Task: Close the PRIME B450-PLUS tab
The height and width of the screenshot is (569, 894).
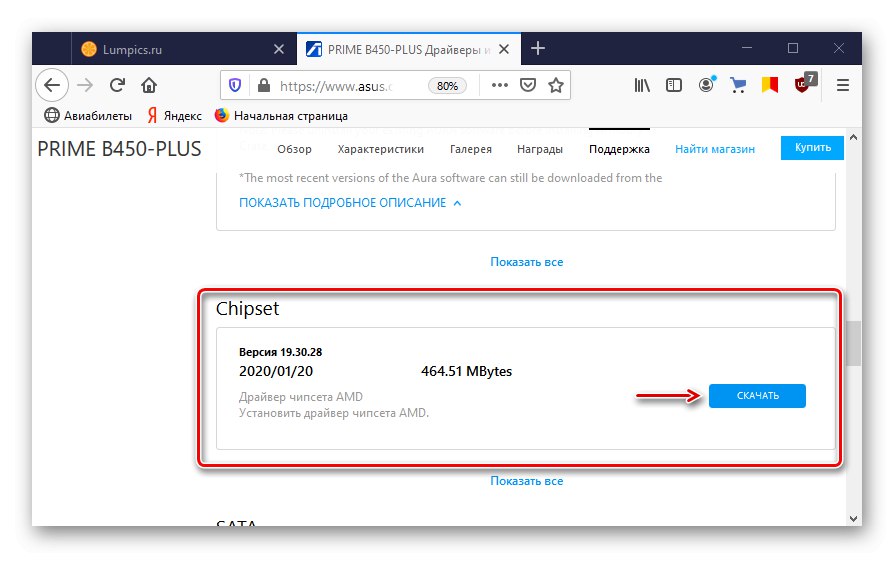Action: tap(504, 49)
